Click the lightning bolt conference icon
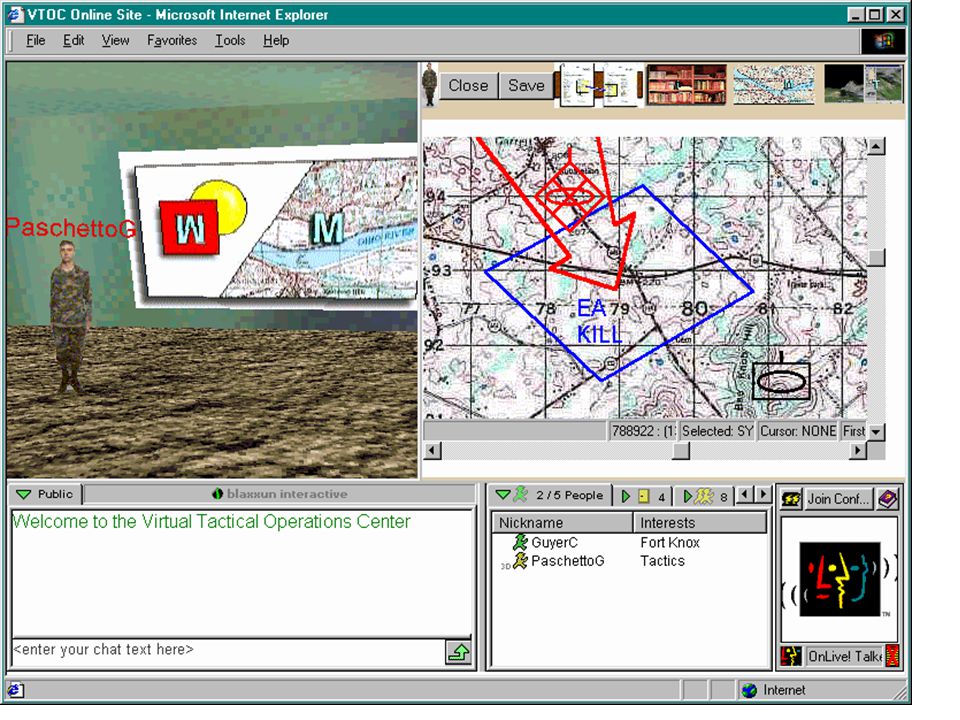Image resolution: width=960 pixels, height=720 pixels. (791, 500)
